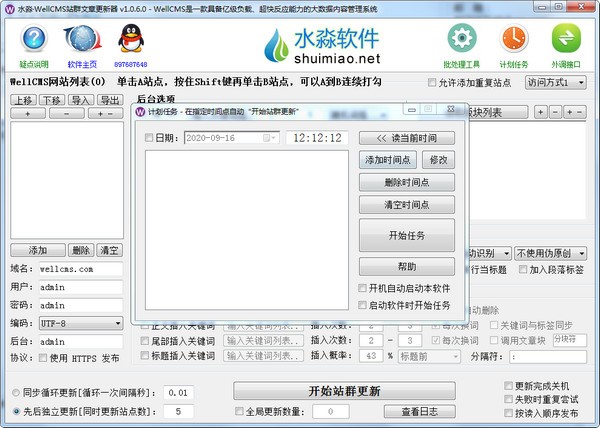Enable the 日期 checkbox in task dialog
600x428 pixels.
(x=151, y=138)
